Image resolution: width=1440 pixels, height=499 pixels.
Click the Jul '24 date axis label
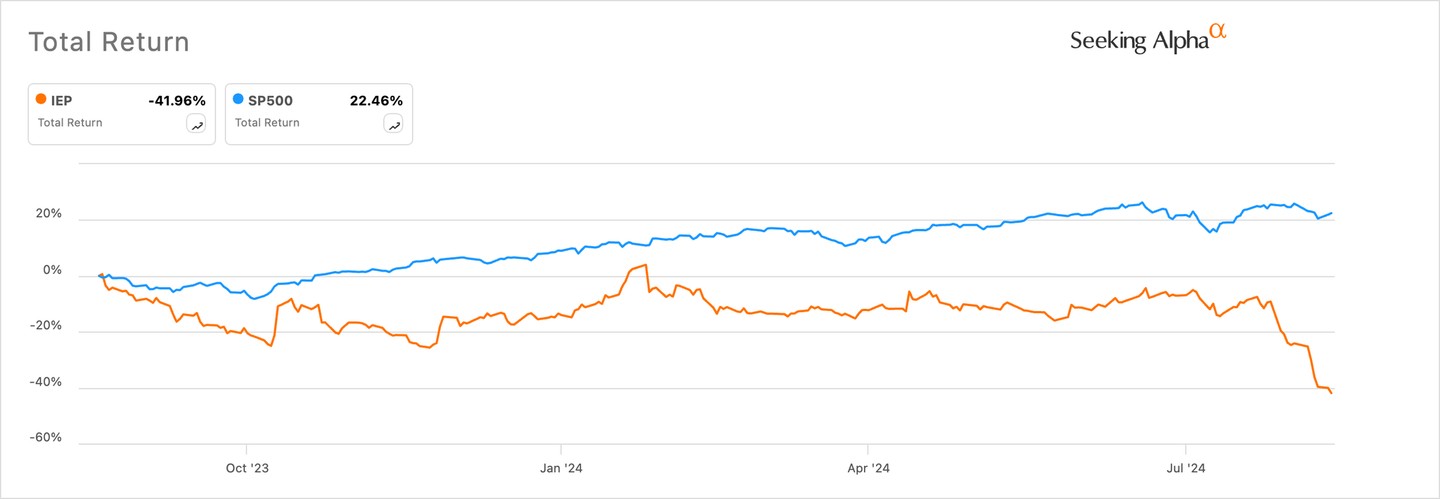(x=1185, y=467)
